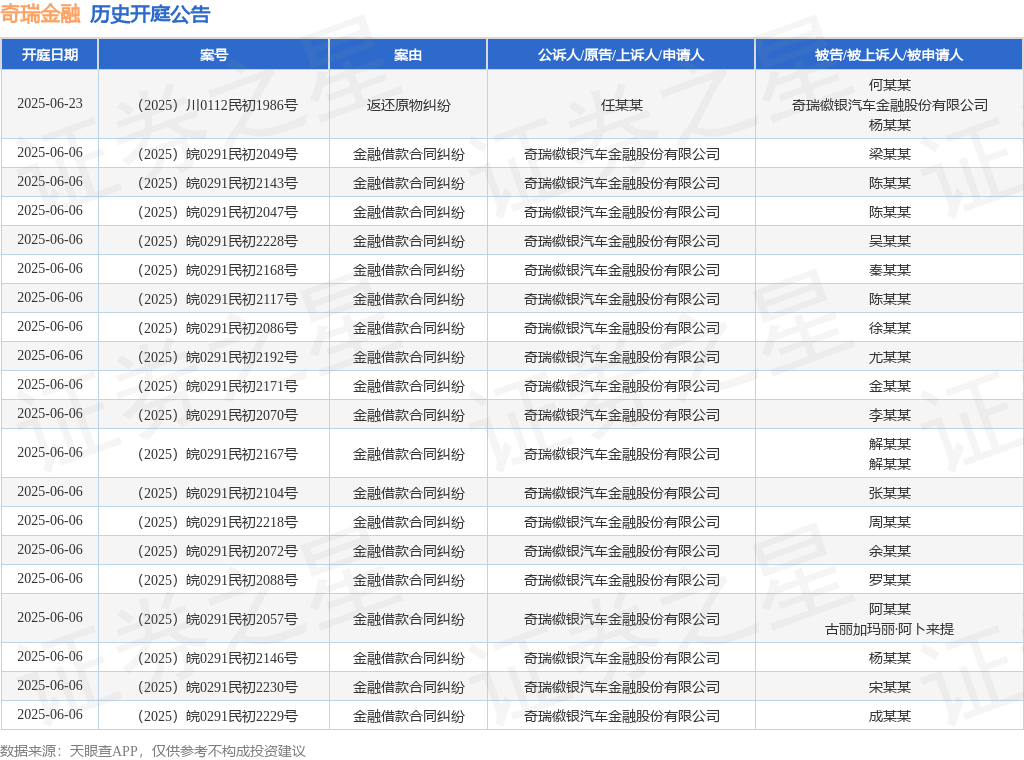Click plaintiff 任某某
The height and width of the screenshot is (760, 1024).
click(622, 105)
